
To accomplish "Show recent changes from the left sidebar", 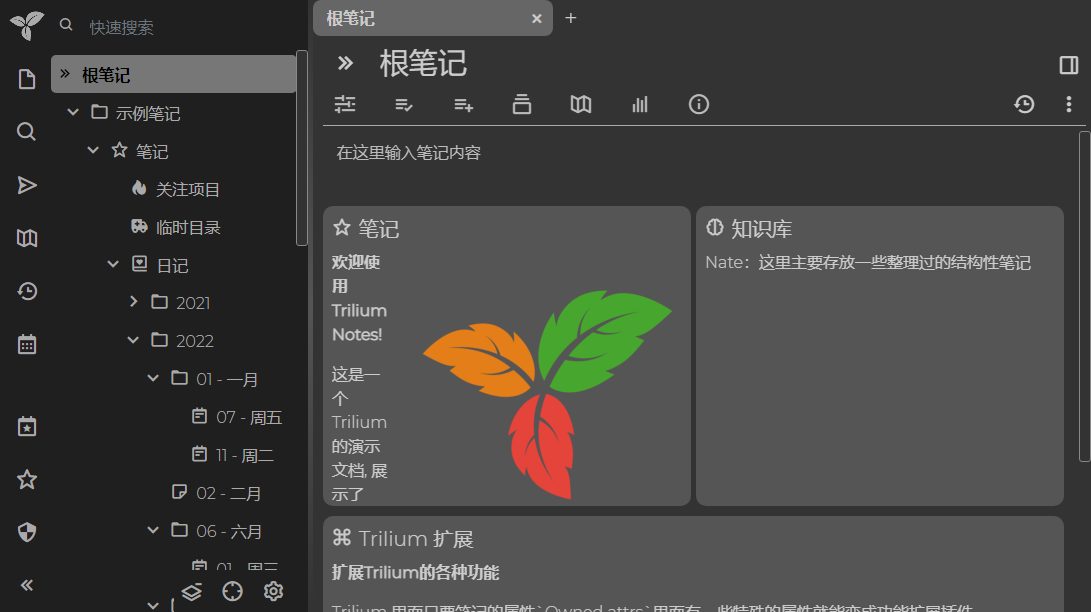I will coord(26,291).
